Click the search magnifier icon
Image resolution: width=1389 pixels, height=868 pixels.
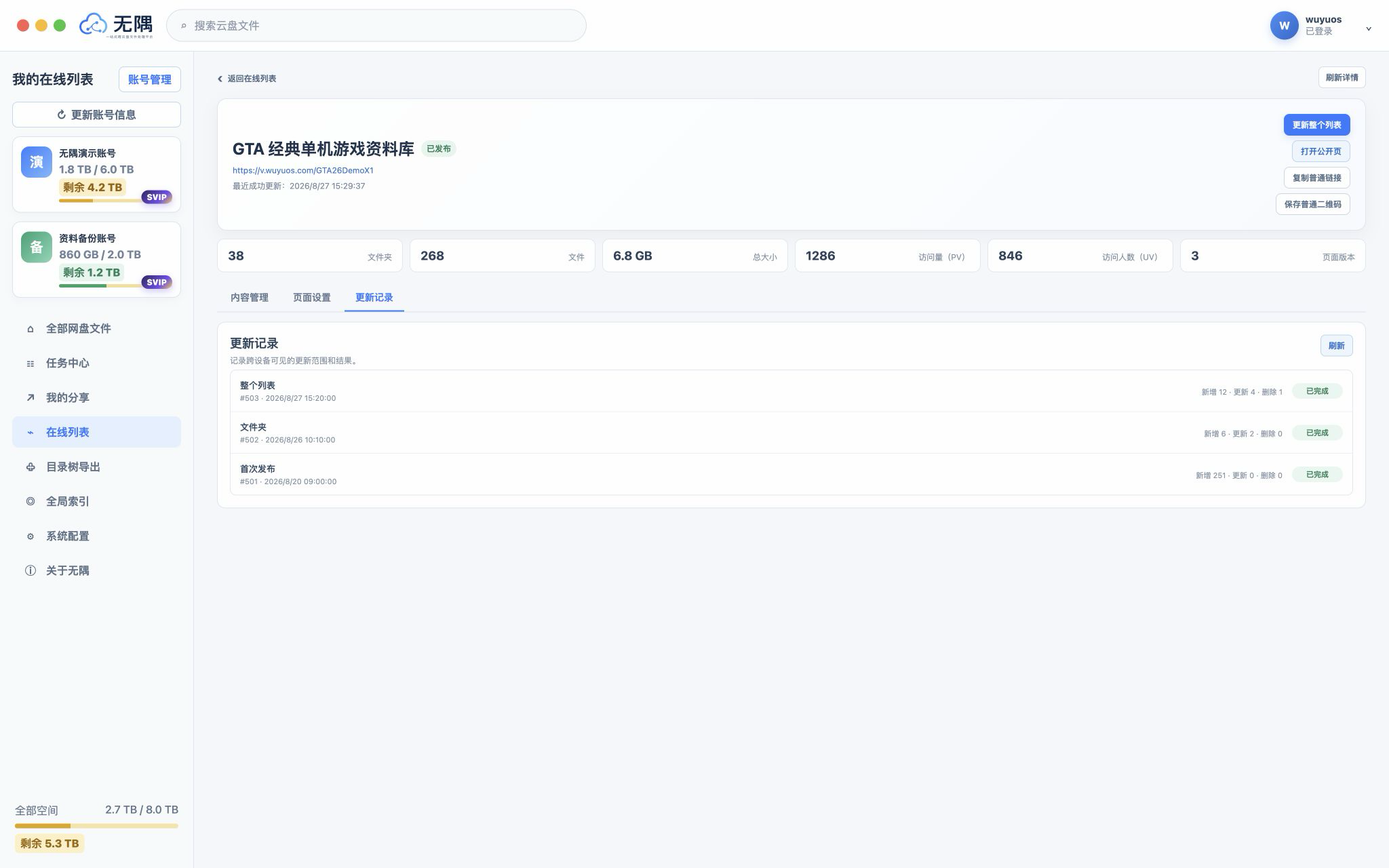click(183, 26)
